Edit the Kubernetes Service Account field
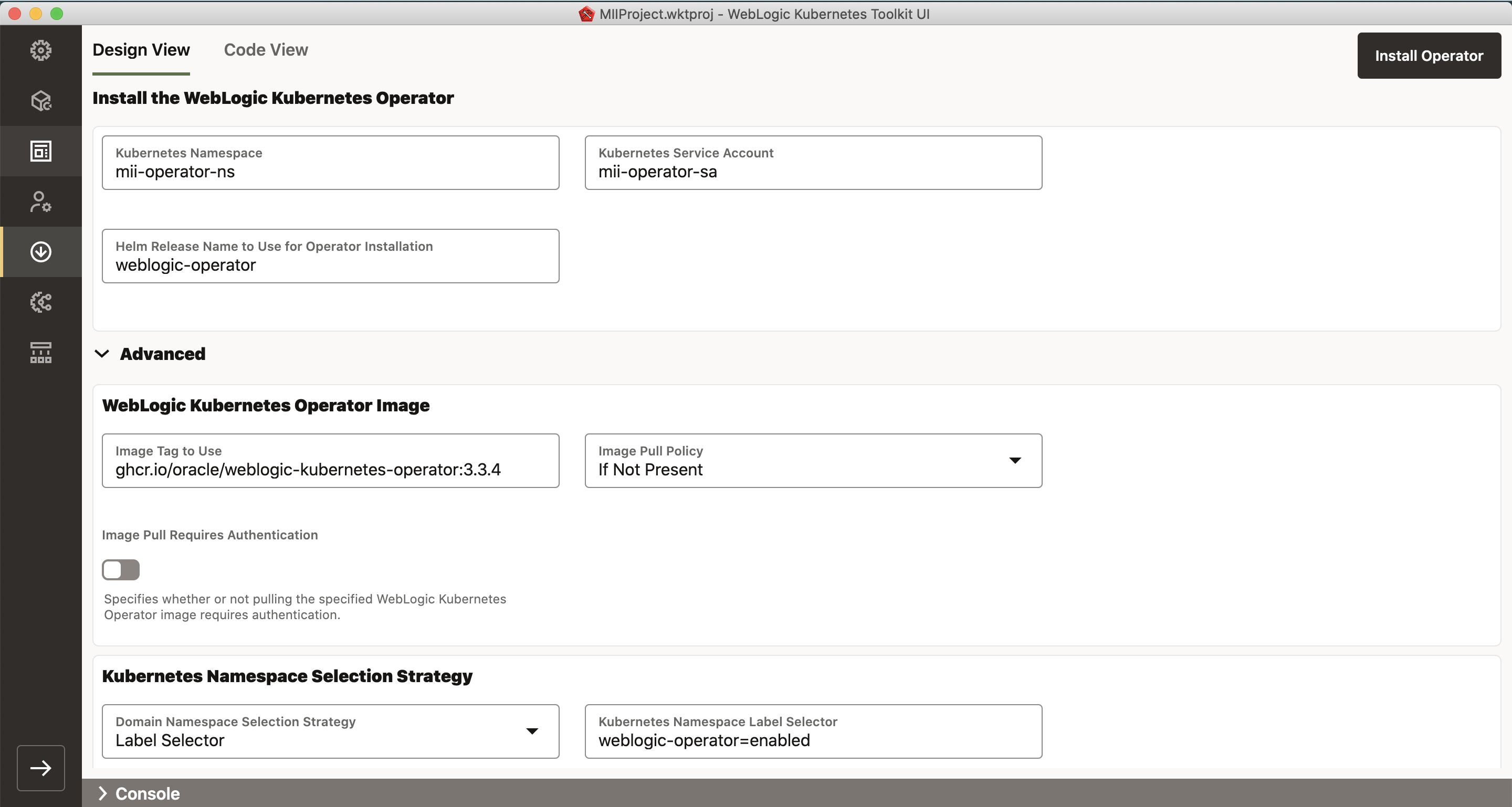This screenshot has width=1512, height=807. (x=813, y=164)
